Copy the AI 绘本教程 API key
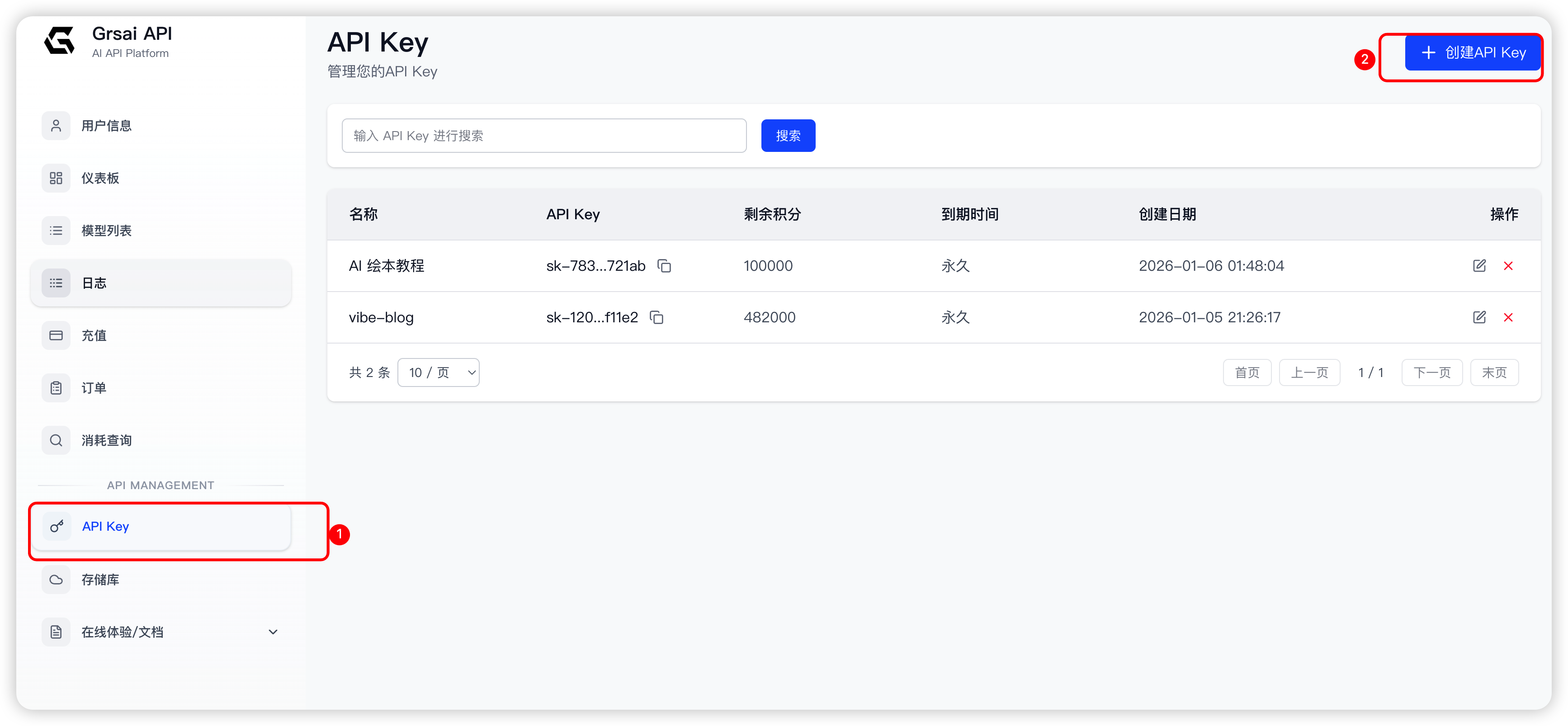 (x=664, y=266)
